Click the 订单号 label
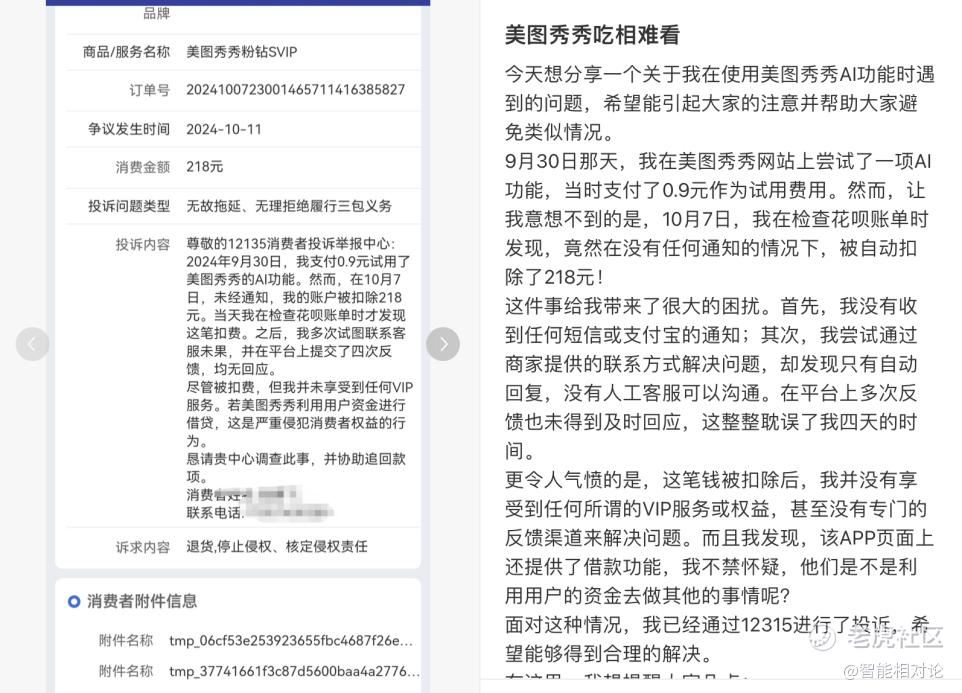962x693 pixels. [150, 90]
